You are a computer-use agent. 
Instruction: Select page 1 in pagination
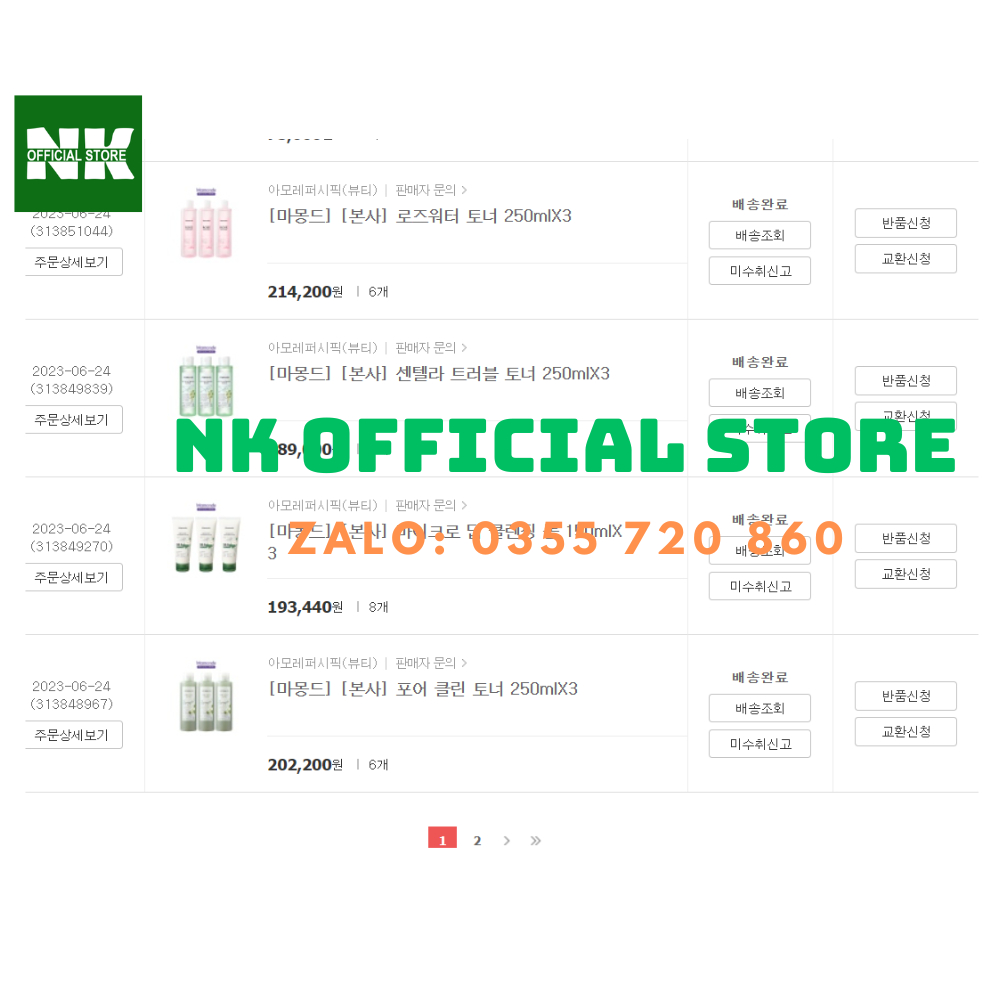click(x=443, y=838)
